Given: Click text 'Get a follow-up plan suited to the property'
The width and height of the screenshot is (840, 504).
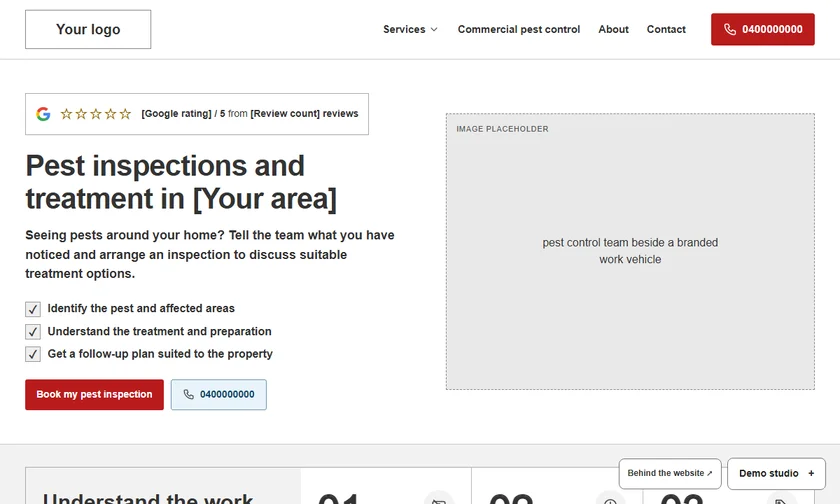Looking at the screenshot, I should click(160, 354).
